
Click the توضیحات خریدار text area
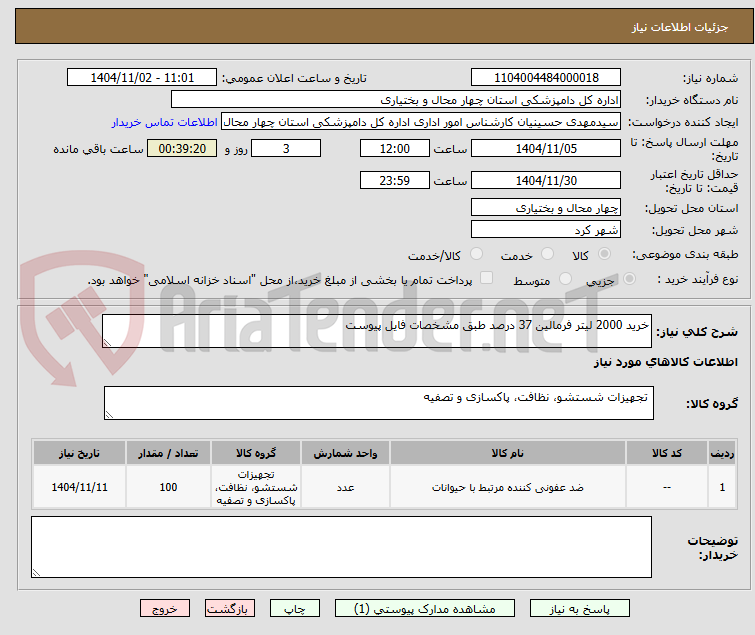coord(341,547)
